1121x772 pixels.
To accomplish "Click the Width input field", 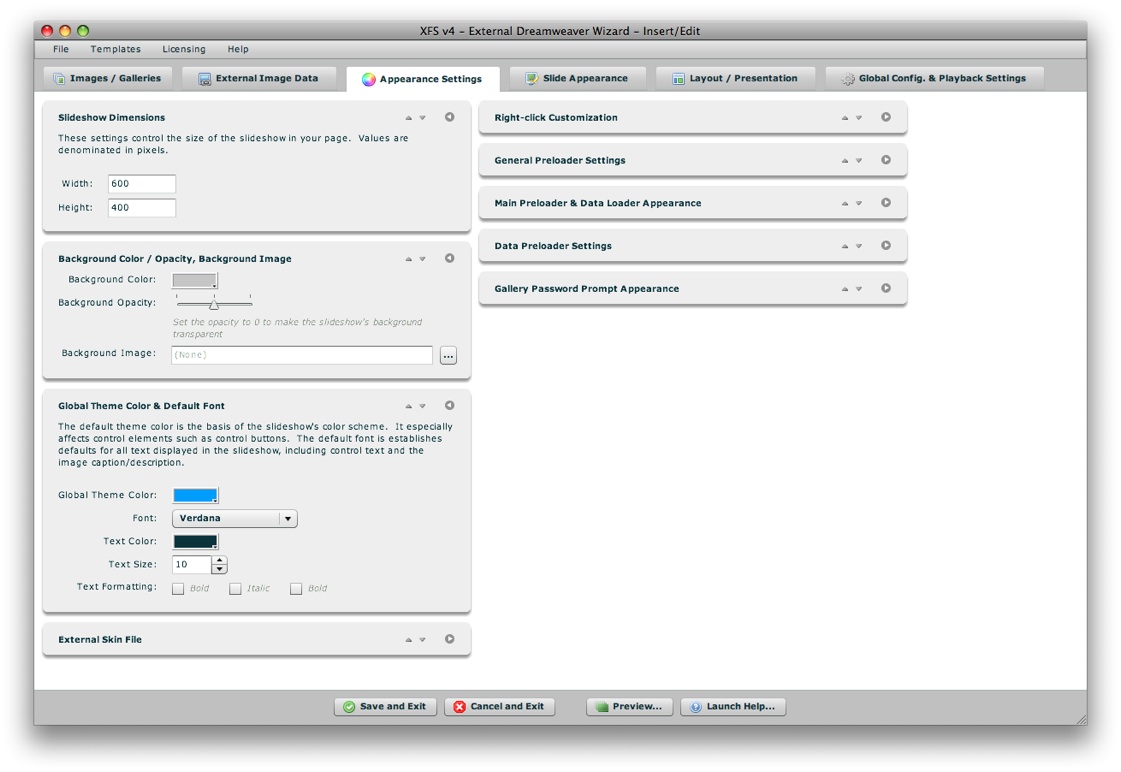I will click(142, 184).
